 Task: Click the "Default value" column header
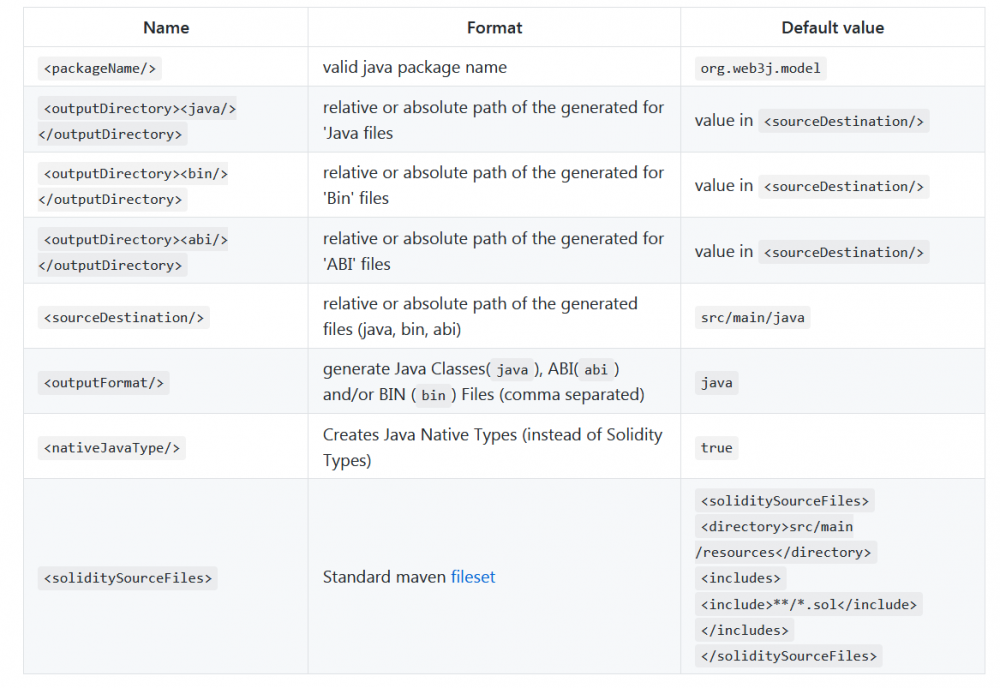pos(832,28)
